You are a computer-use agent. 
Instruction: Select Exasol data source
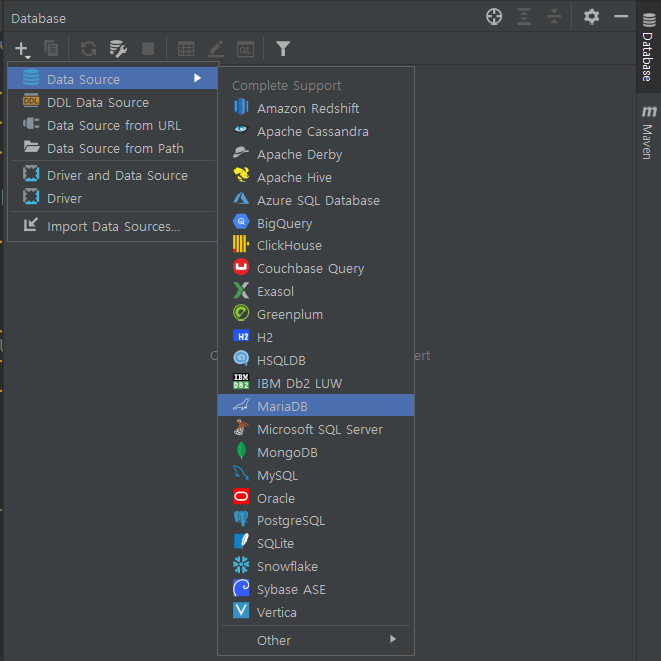[316, 291]
